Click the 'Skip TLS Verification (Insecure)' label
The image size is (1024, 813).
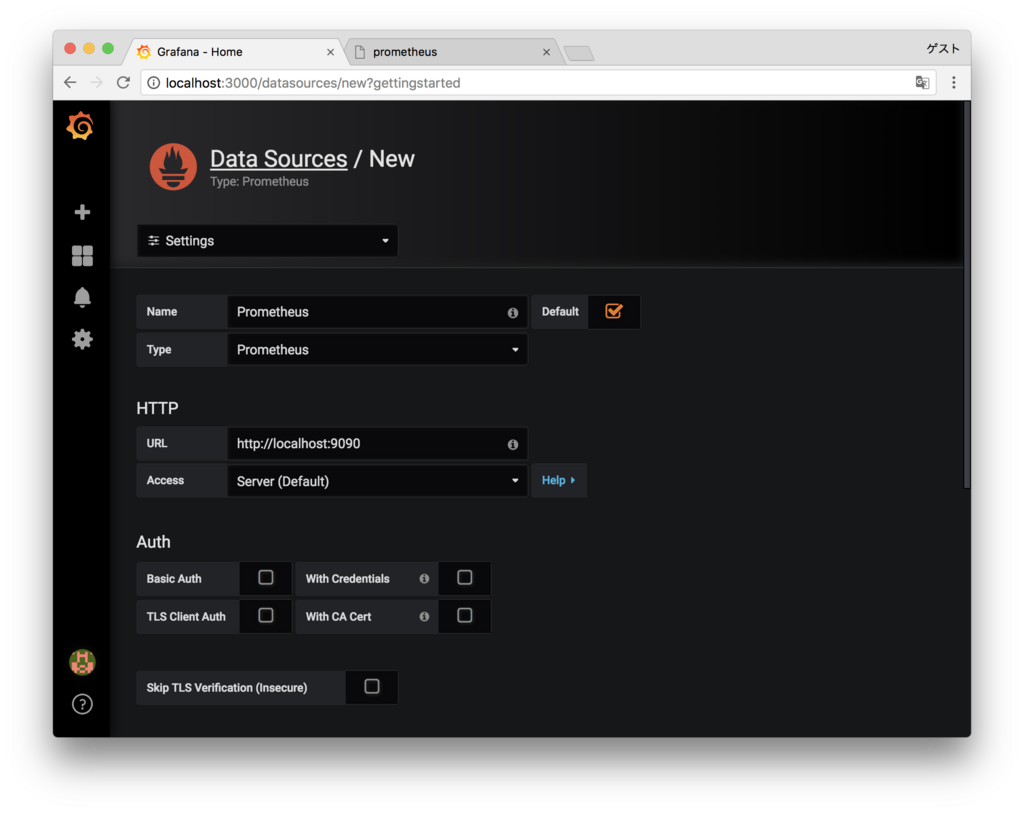[227, 688]
